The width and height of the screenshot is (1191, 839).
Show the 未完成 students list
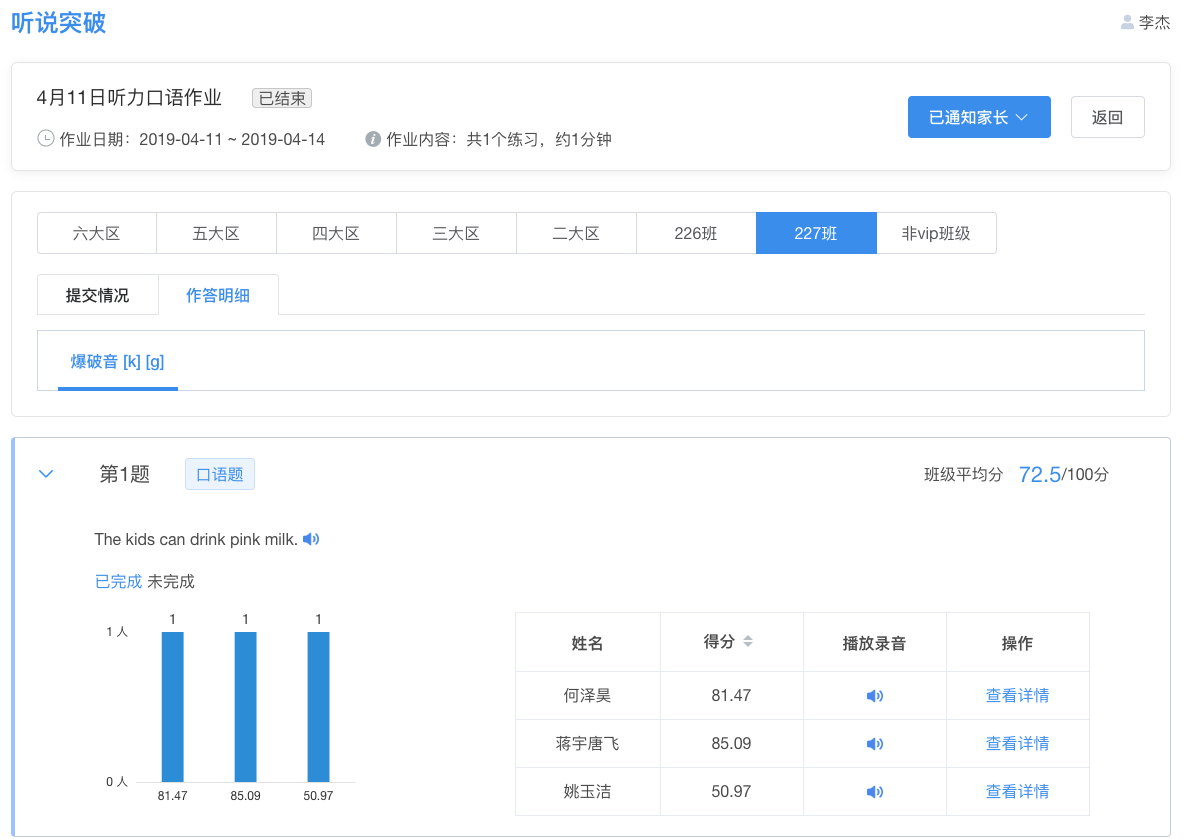171,582
